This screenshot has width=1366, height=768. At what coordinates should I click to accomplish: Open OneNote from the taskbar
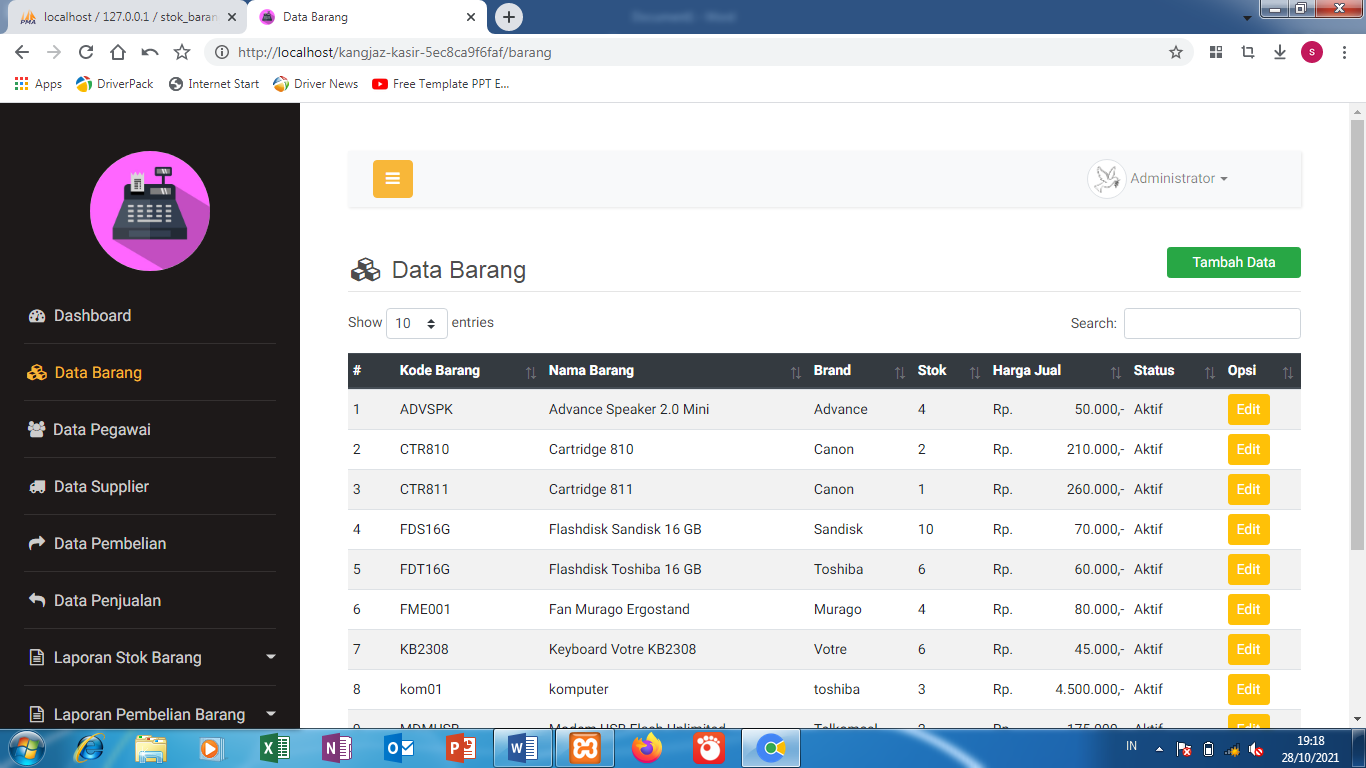point(337,748)
